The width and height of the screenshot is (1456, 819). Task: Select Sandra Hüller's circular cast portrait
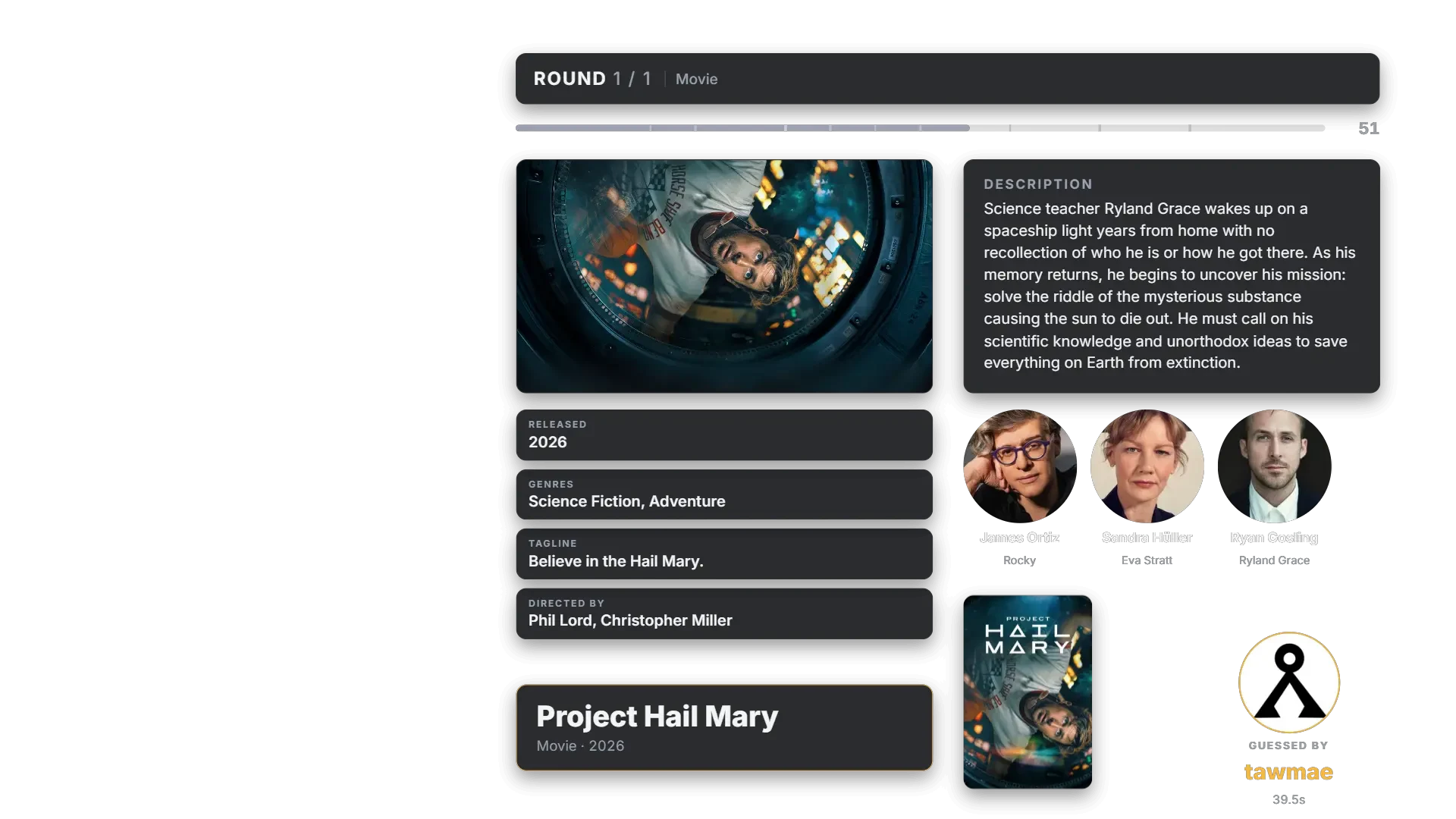1147,466
